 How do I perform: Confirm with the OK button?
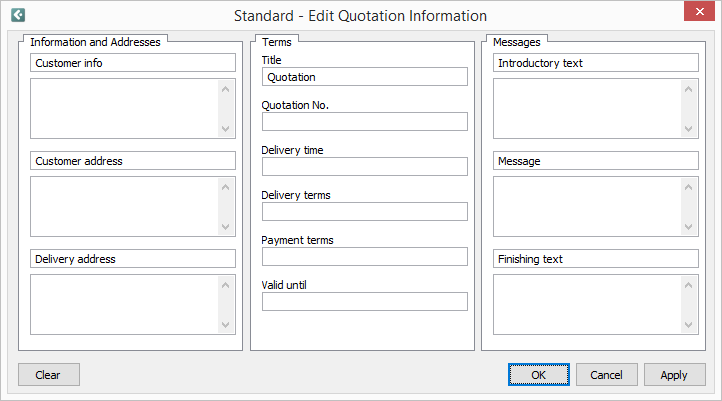(538, 375)
